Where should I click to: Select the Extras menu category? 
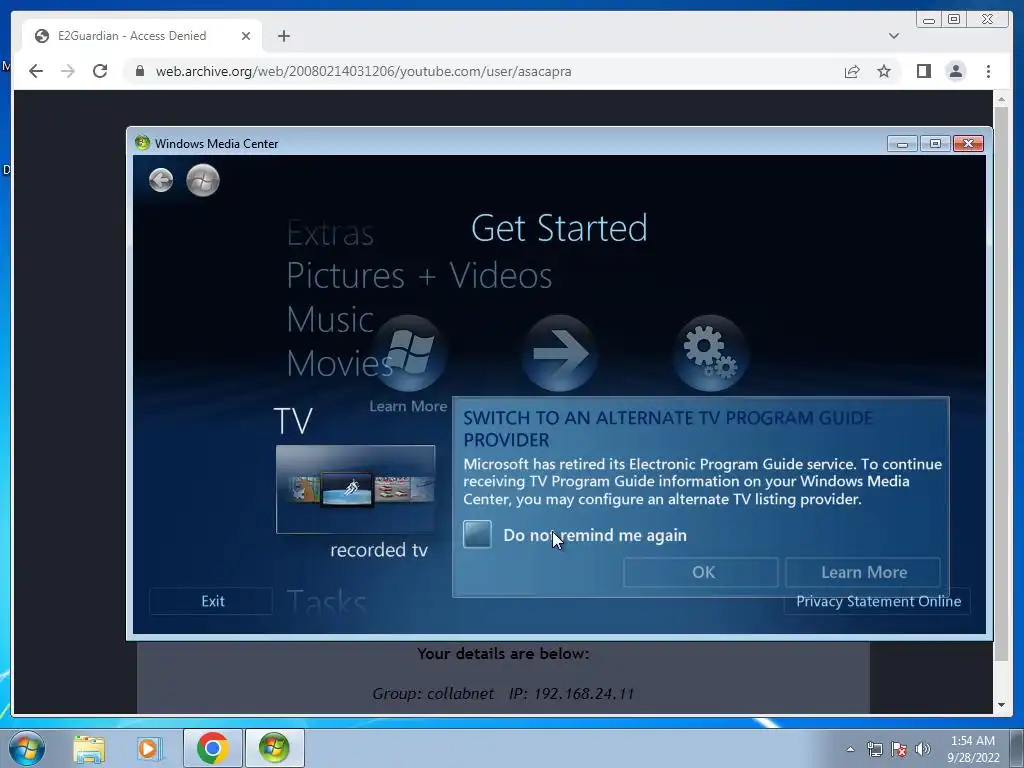pyautogui.click(x=330, y=233)
